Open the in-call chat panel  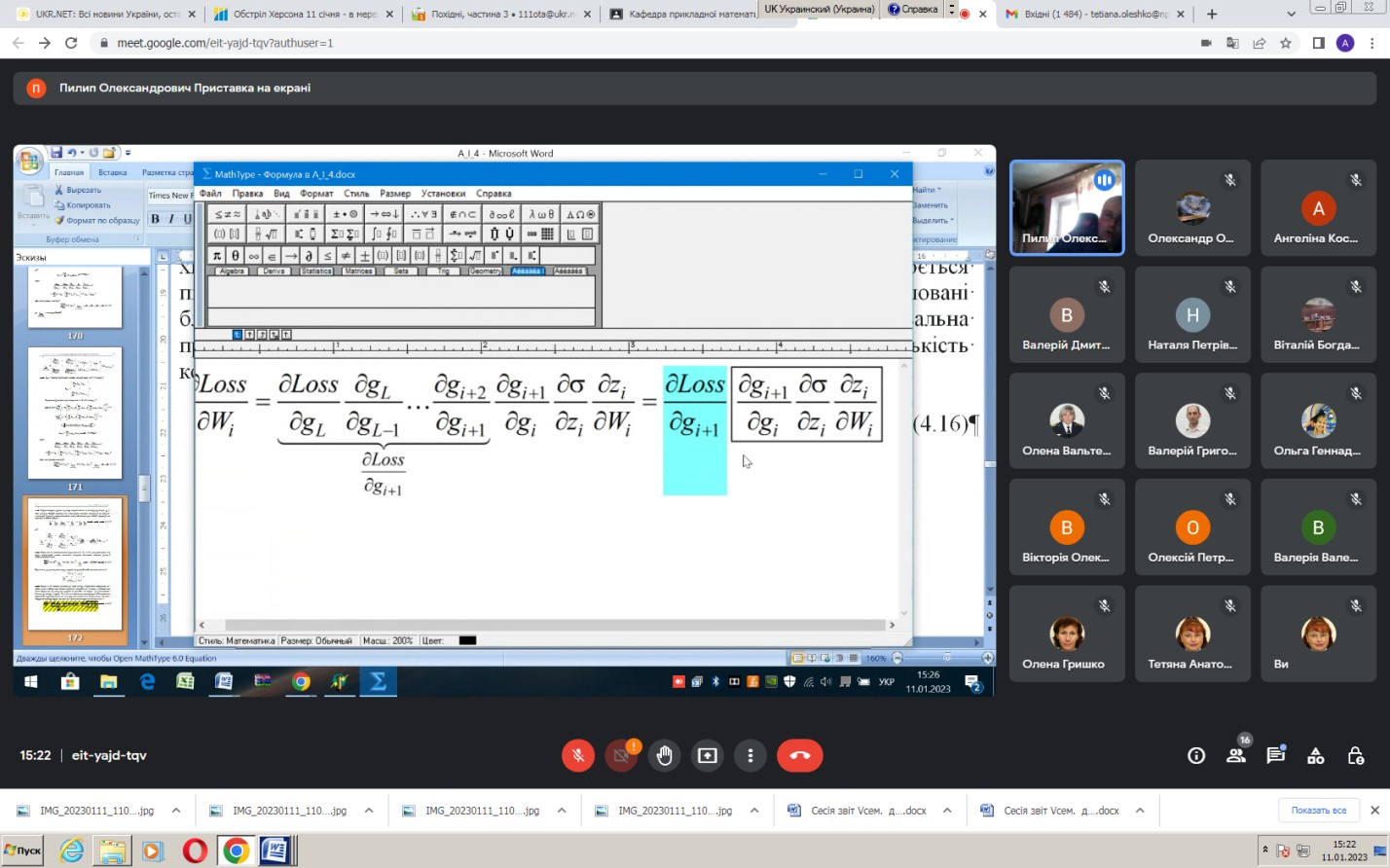pyautogui.click(x=1275, y=756)
